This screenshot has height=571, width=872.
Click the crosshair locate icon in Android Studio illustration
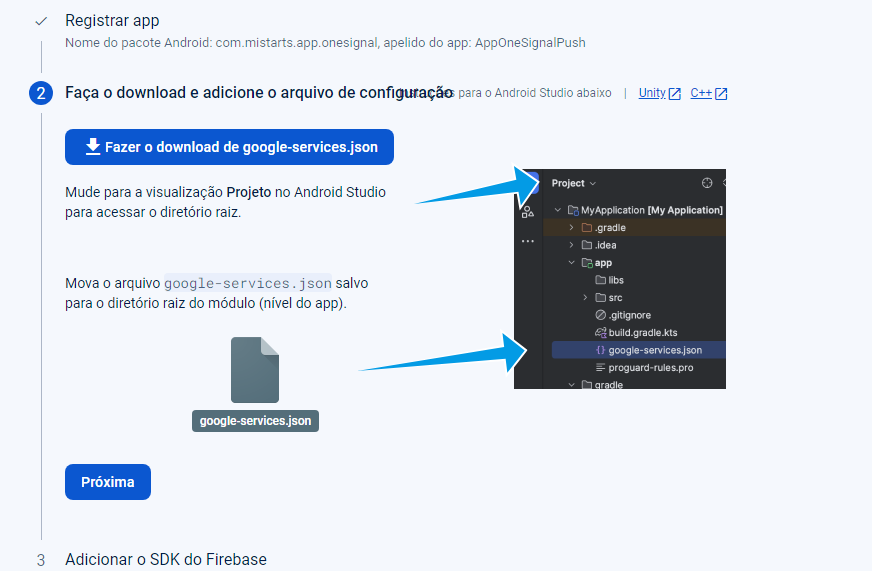(x=707, y=183)
